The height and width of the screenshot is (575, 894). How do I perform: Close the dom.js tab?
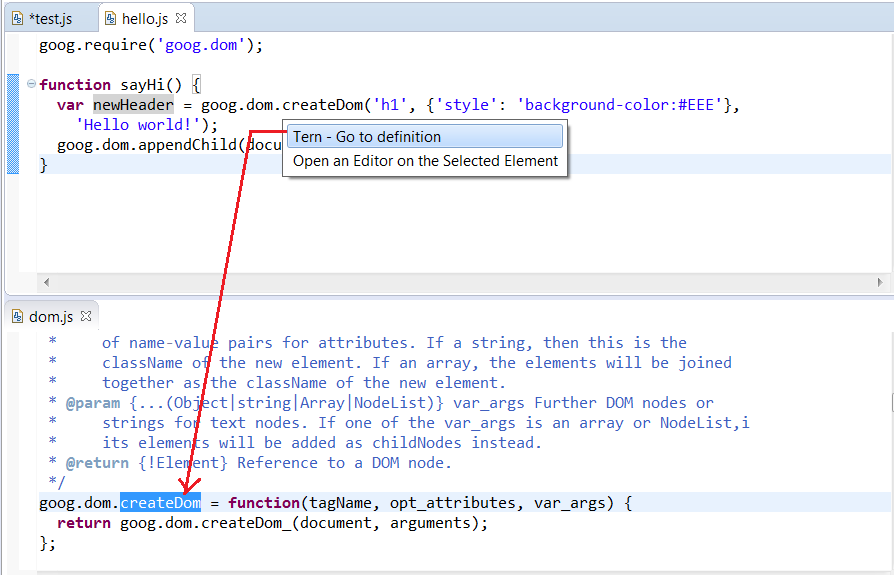coord(86,316)
